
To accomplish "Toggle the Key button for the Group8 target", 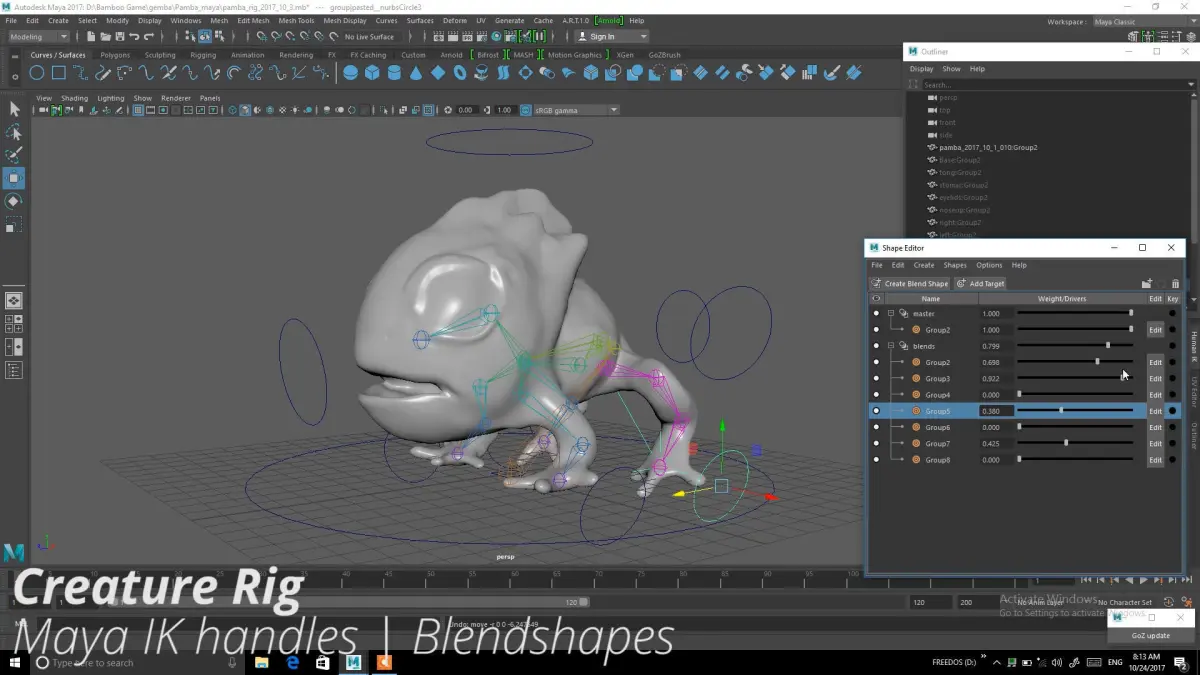I will 1173,460.
